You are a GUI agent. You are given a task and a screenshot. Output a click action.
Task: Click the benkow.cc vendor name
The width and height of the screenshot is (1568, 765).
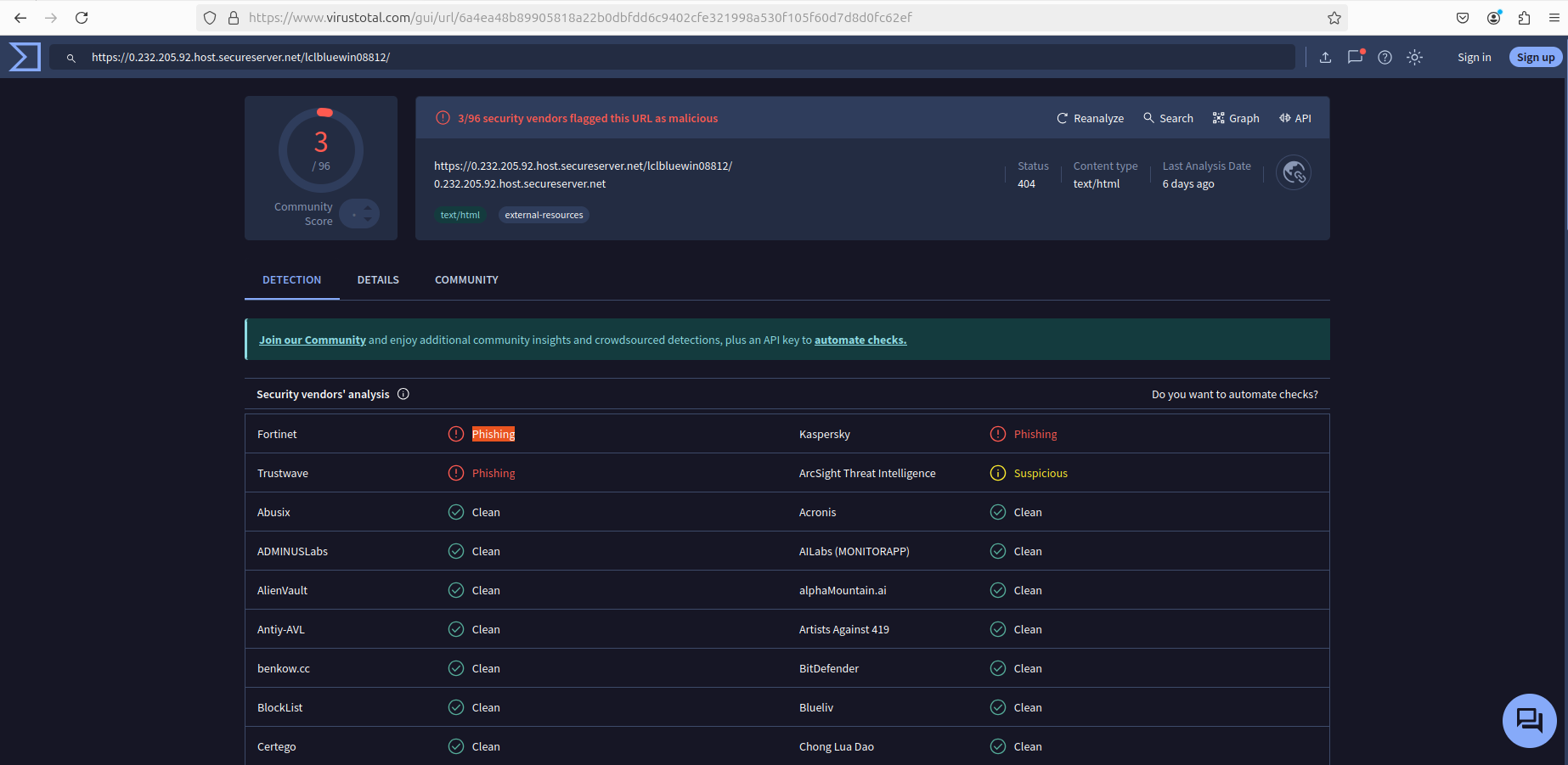coord(284,668)
